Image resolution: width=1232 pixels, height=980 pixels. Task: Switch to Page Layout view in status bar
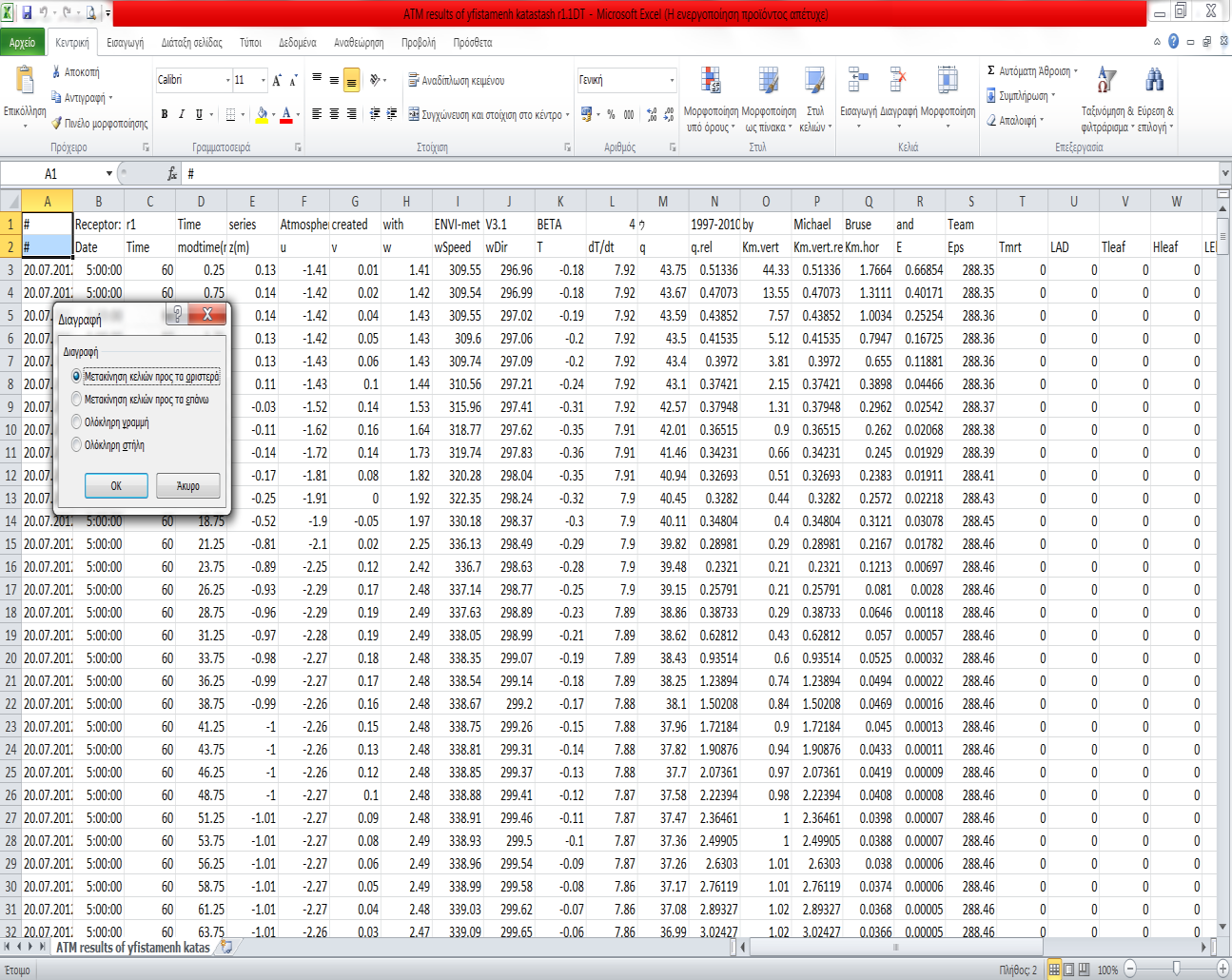coord(1069,970)
